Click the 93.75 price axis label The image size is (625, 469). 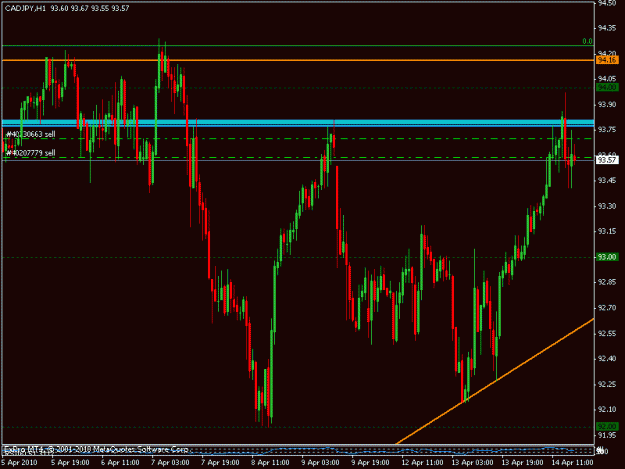pos(607,130)
